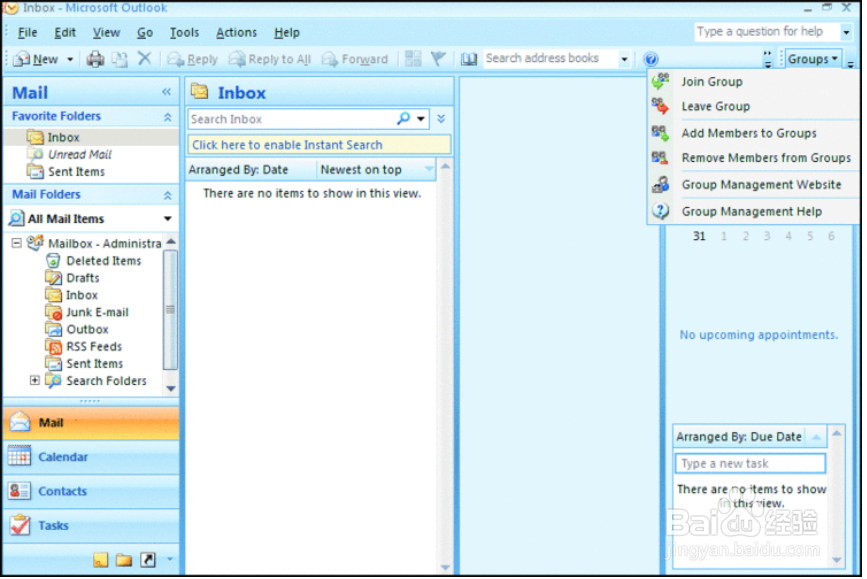The height and width of the screenshot is (579, 867).
Task: Open the New button dropdown arrow
Action: (x=70, y=59)
